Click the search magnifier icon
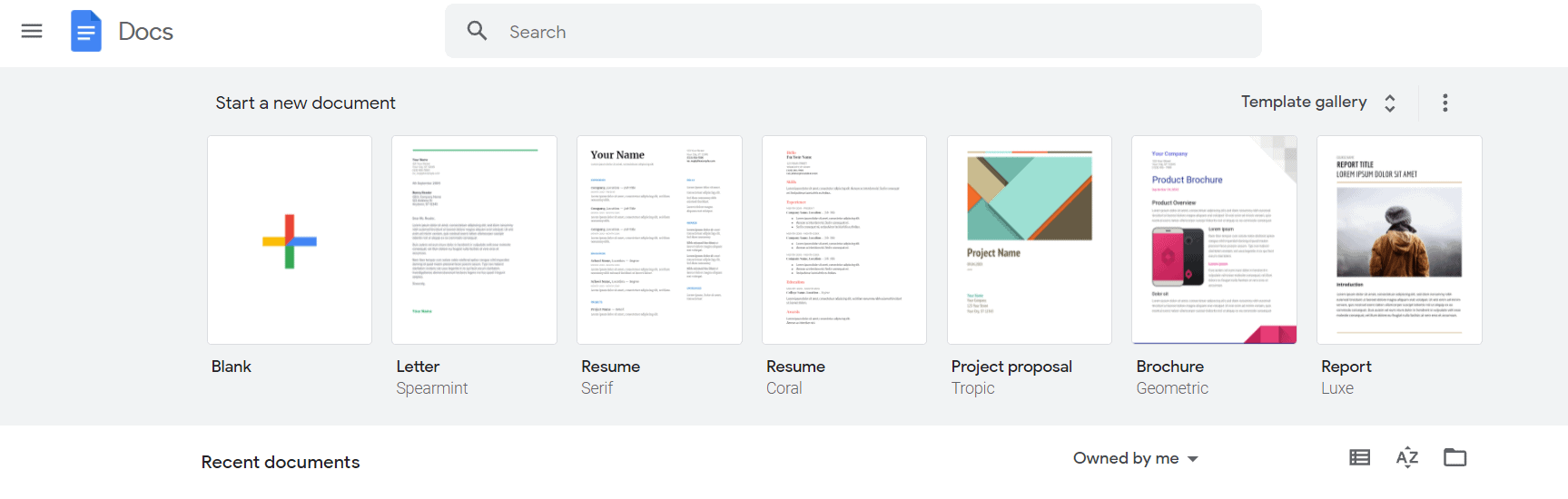 tap(477, 31)
